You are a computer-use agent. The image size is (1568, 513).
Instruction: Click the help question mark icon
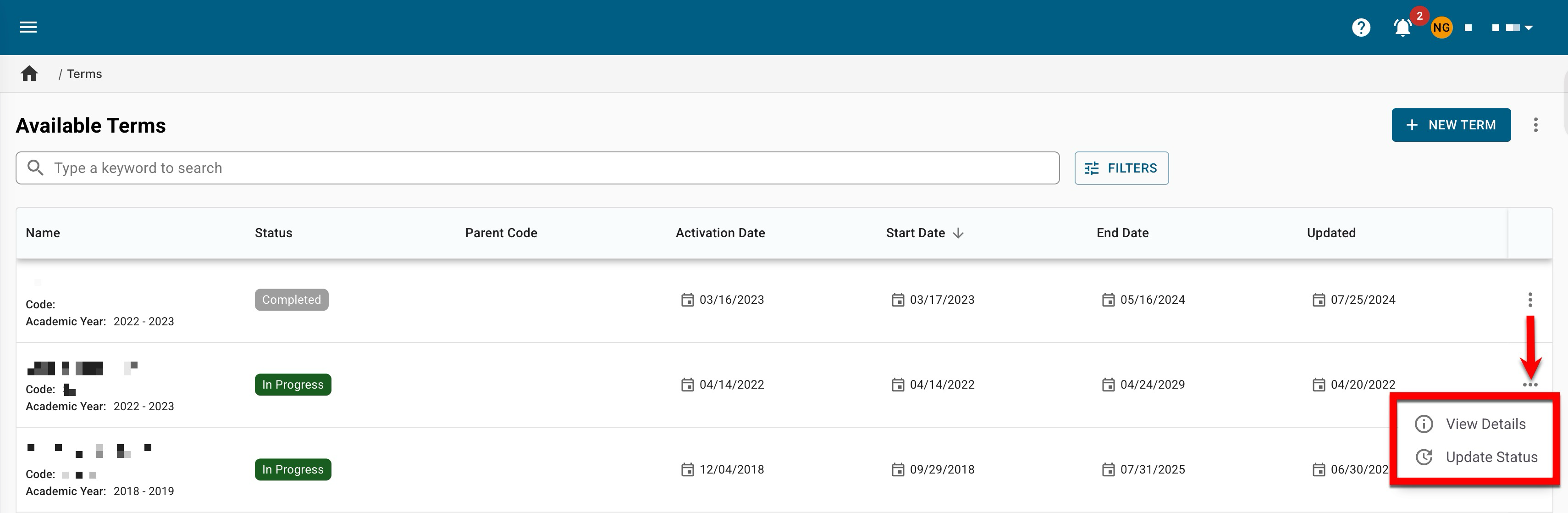[1361, 28]
